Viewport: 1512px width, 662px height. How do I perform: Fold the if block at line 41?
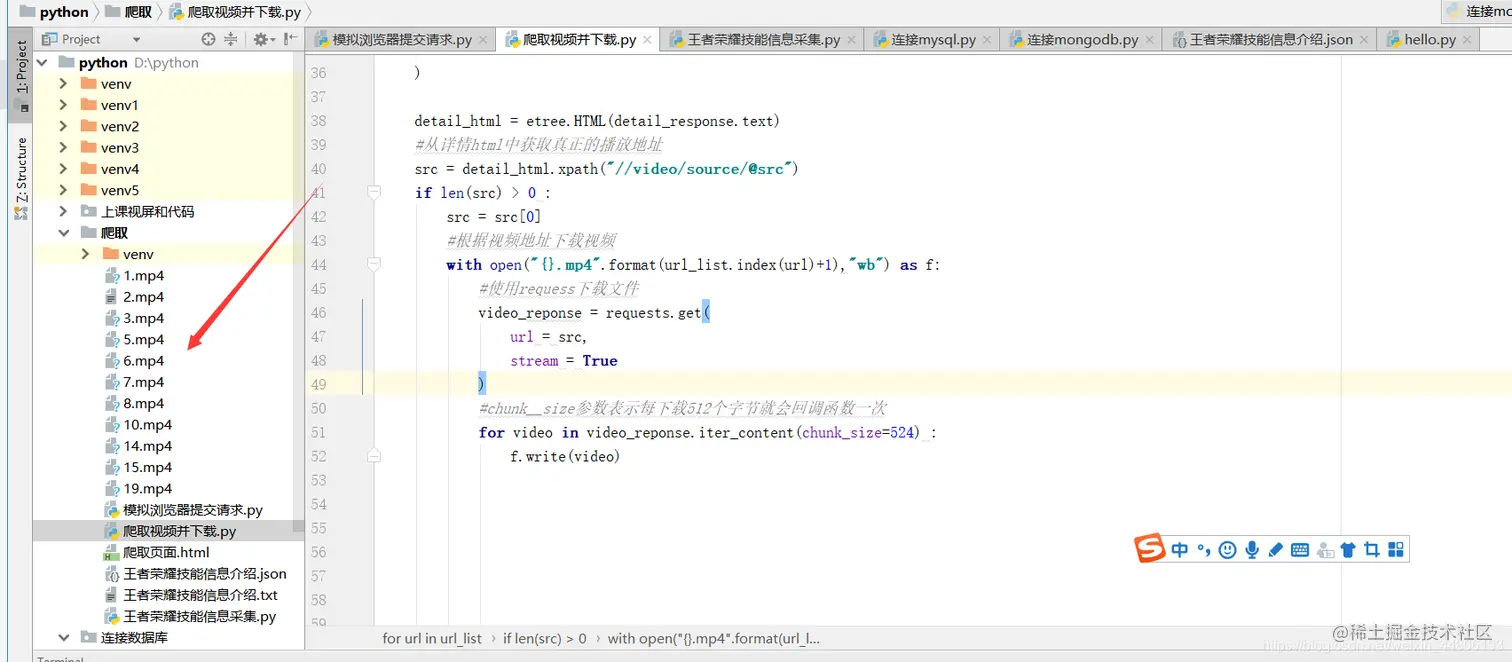[x=374, y=192]
